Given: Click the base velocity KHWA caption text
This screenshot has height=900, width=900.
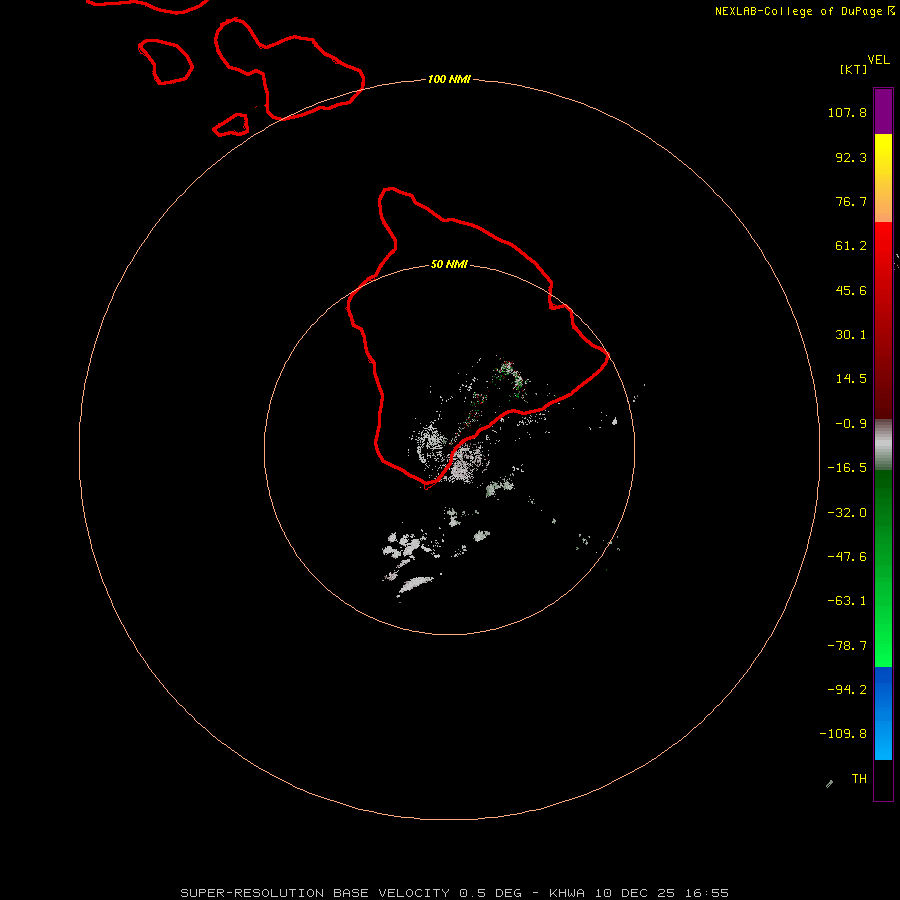Looking at the screenshot, I should [455, 893].
